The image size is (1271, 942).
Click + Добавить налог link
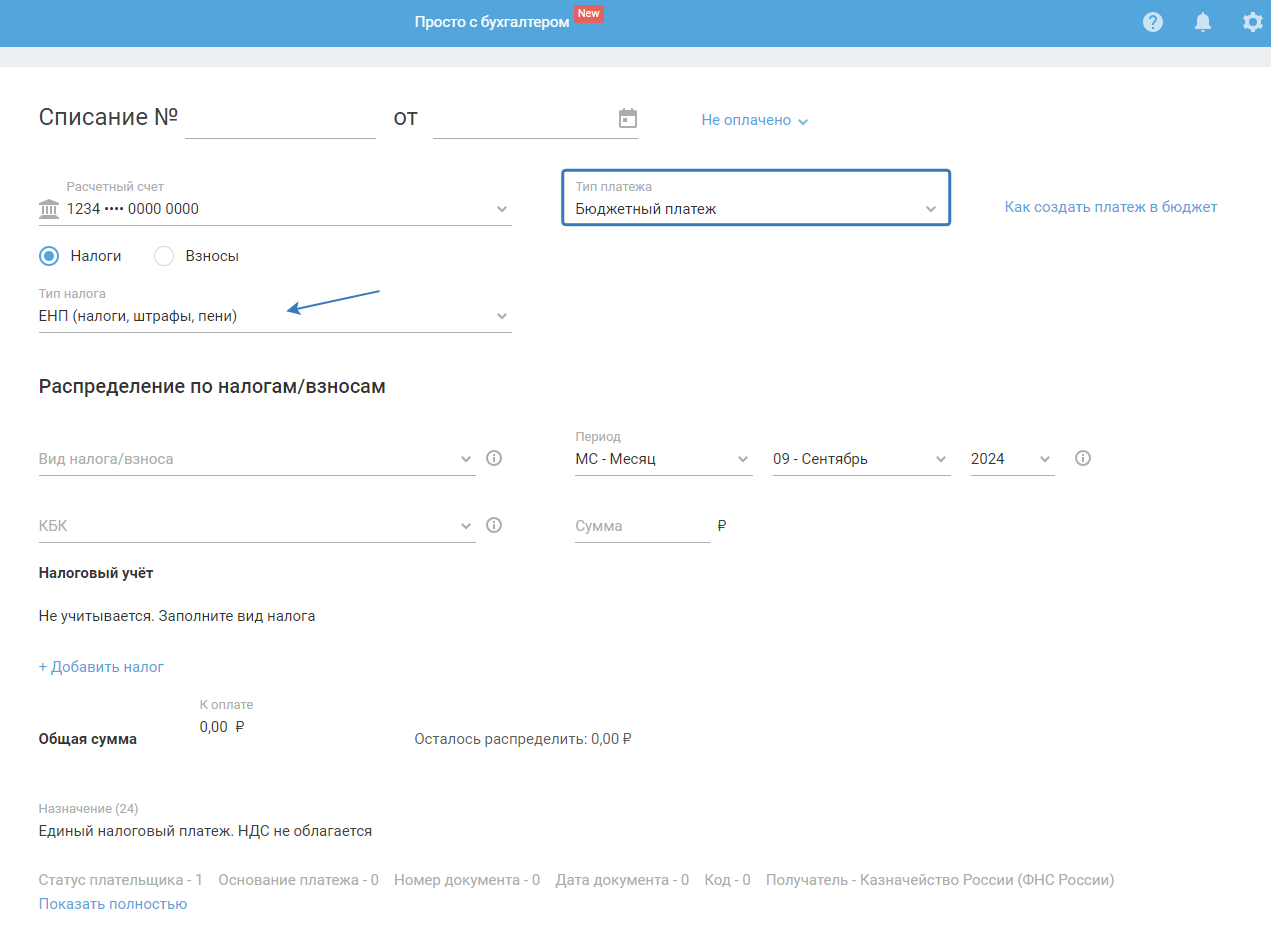coord(101,667)
